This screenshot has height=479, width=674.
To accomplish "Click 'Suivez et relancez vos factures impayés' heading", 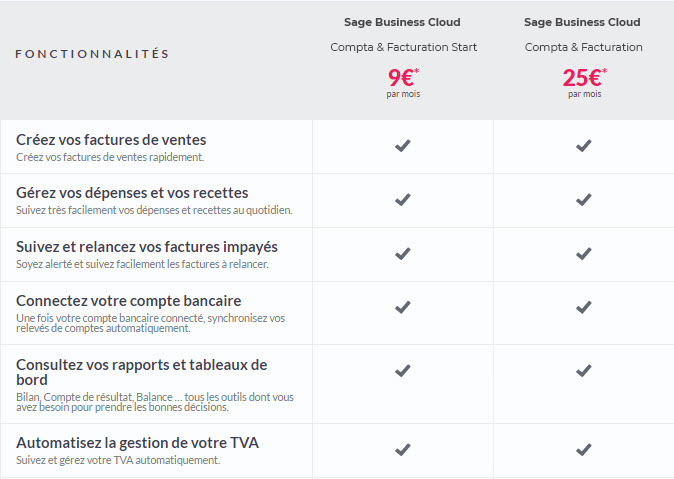I will 147,246.
